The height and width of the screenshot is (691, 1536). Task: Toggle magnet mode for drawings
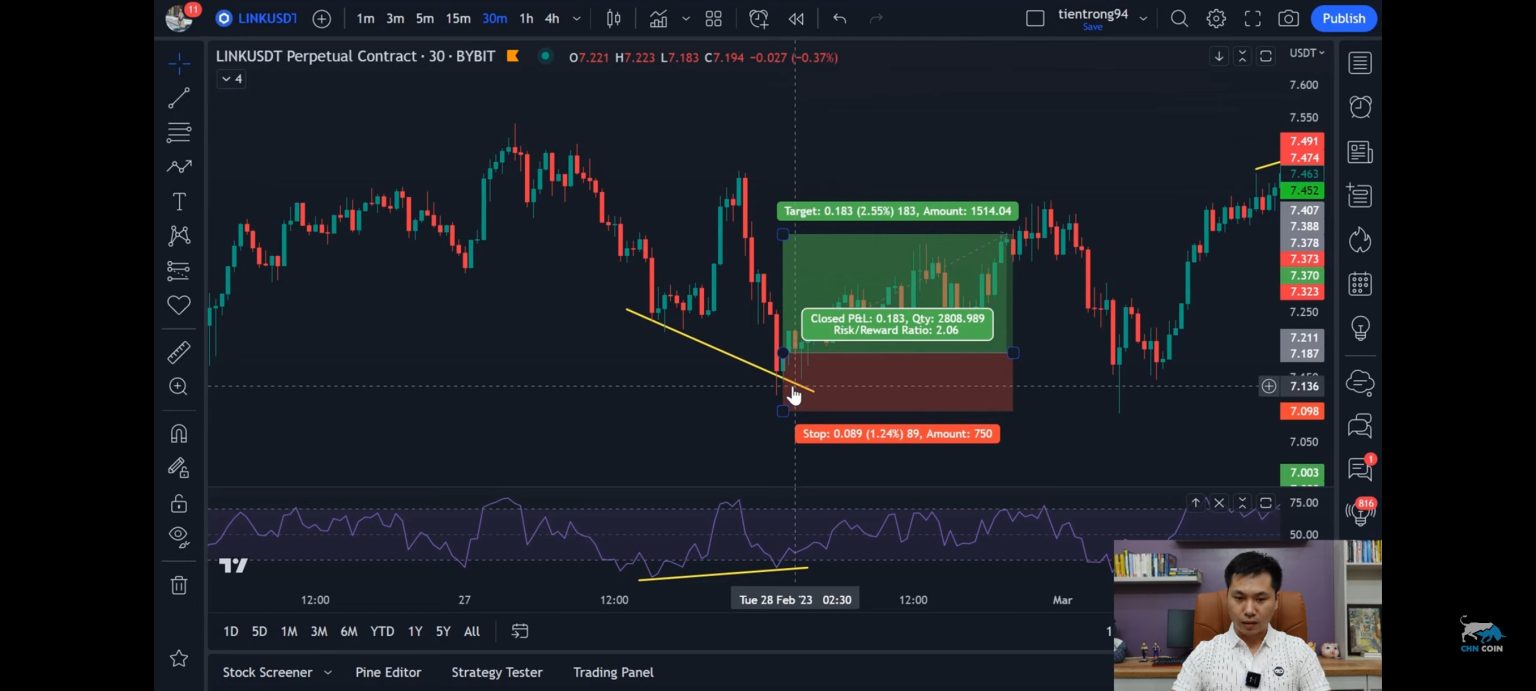(179, 433)
